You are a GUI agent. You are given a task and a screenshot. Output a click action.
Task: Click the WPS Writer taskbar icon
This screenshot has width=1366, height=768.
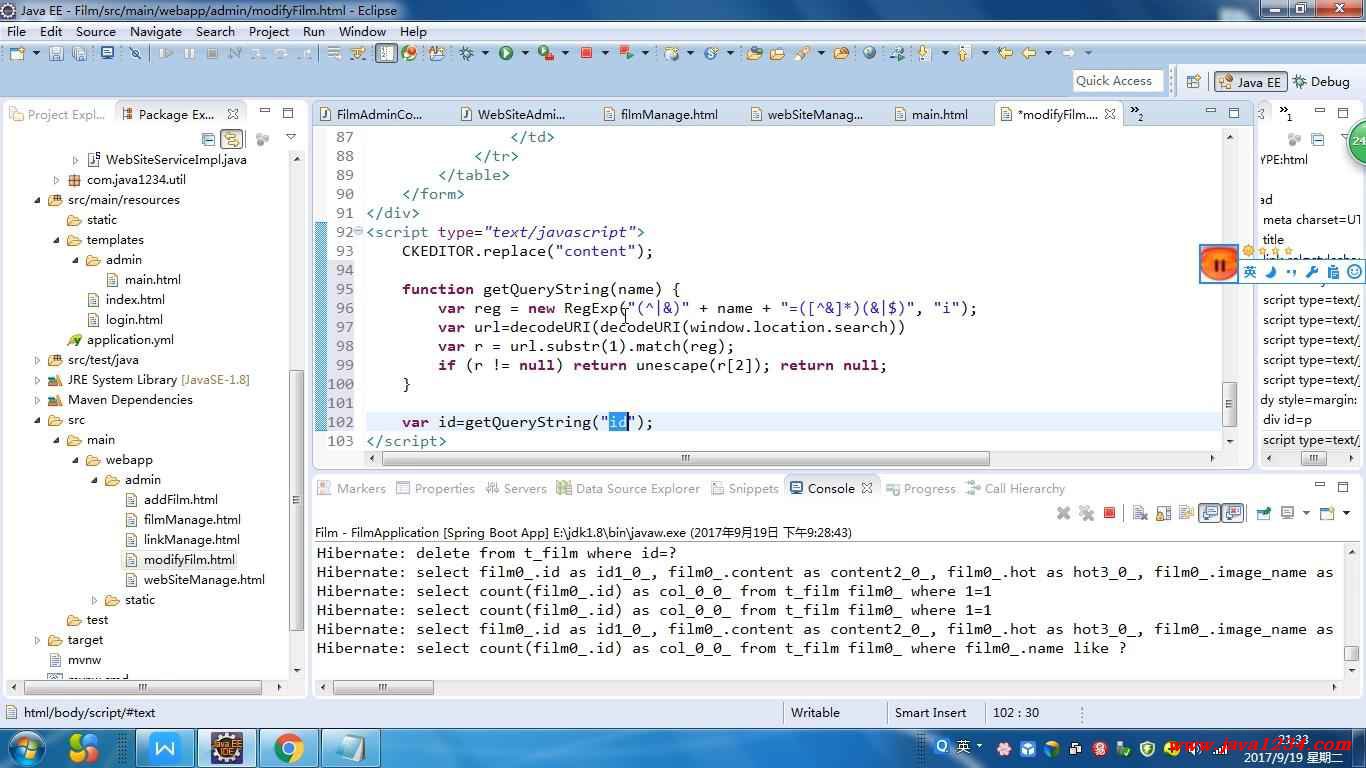pos(165,747)
